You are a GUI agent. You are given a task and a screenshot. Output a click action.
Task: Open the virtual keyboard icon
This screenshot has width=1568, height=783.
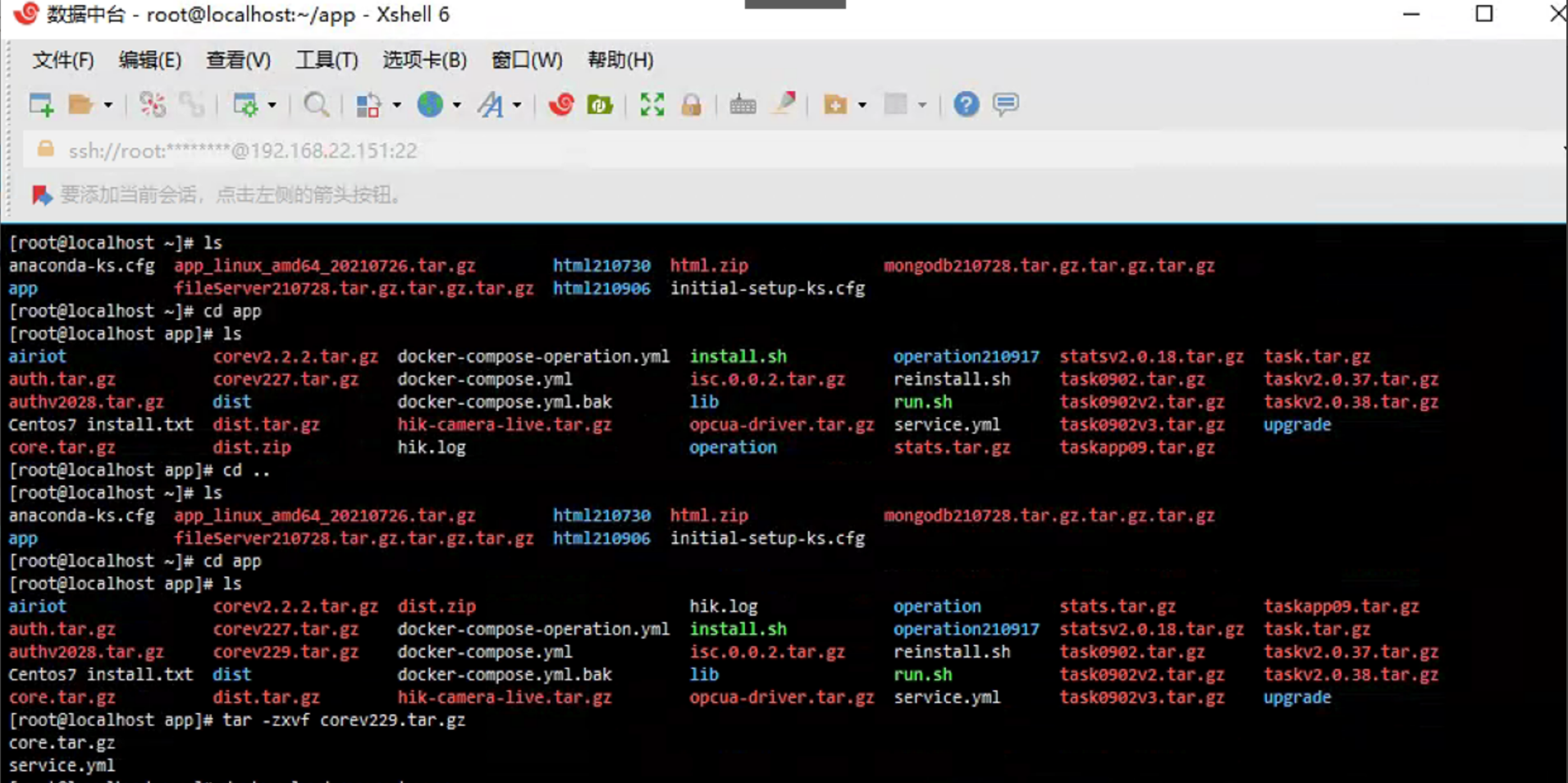point(743,104)
